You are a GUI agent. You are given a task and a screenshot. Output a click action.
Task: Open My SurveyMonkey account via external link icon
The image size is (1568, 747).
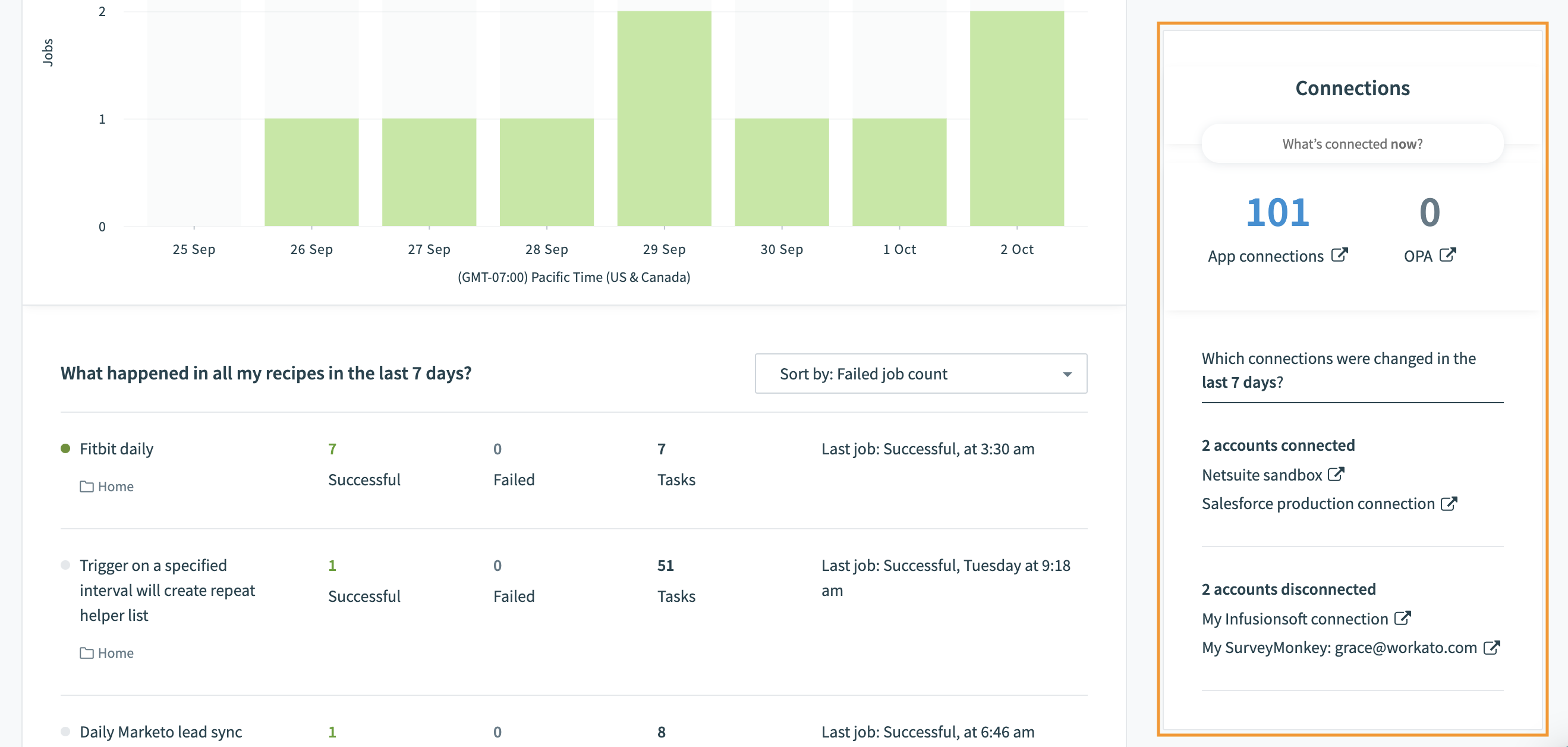(1491, 647)
